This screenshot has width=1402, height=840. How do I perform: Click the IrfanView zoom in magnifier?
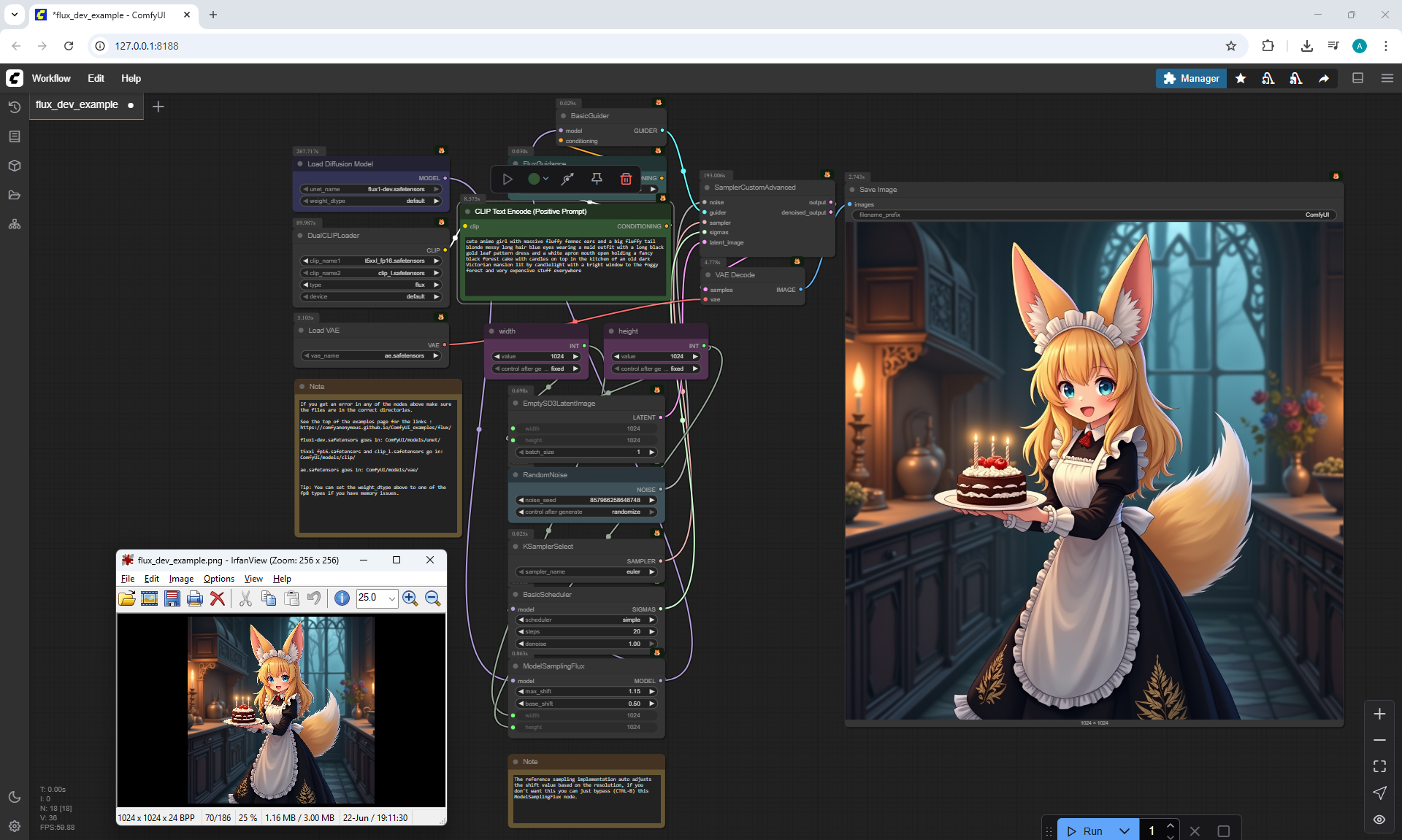coord(410,598)
